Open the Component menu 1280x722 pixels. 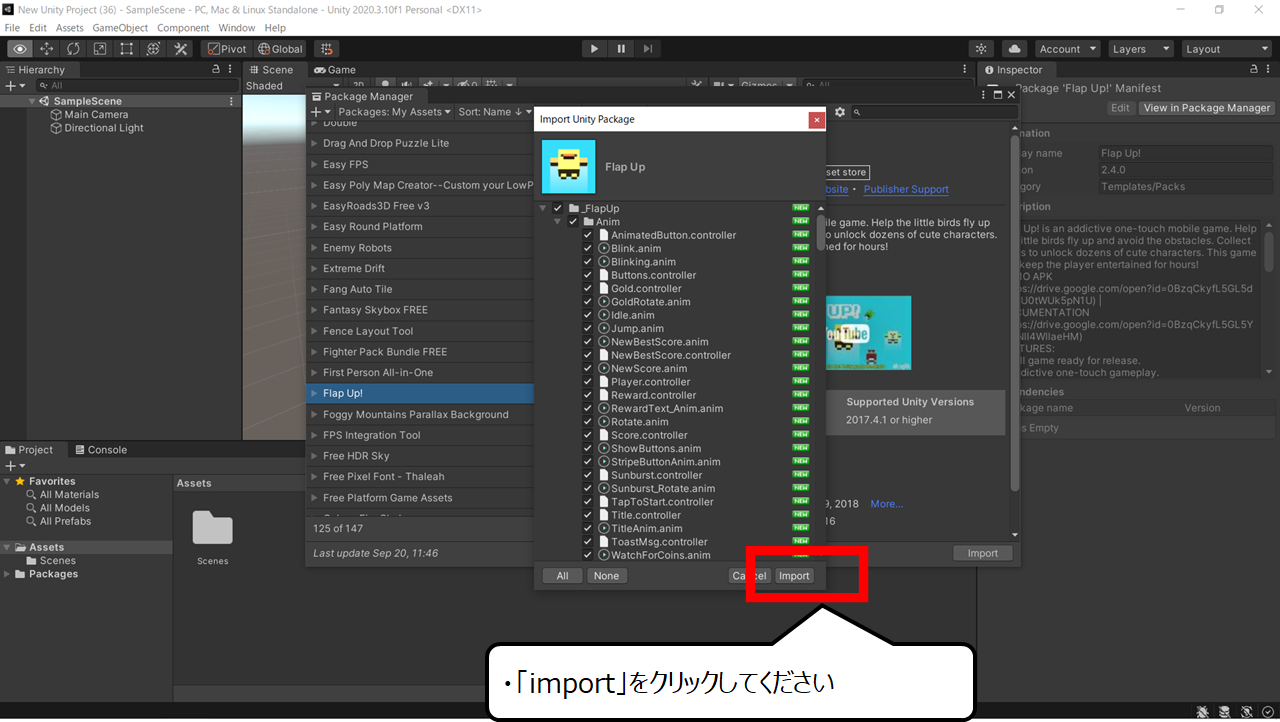(x=183, y=28)
